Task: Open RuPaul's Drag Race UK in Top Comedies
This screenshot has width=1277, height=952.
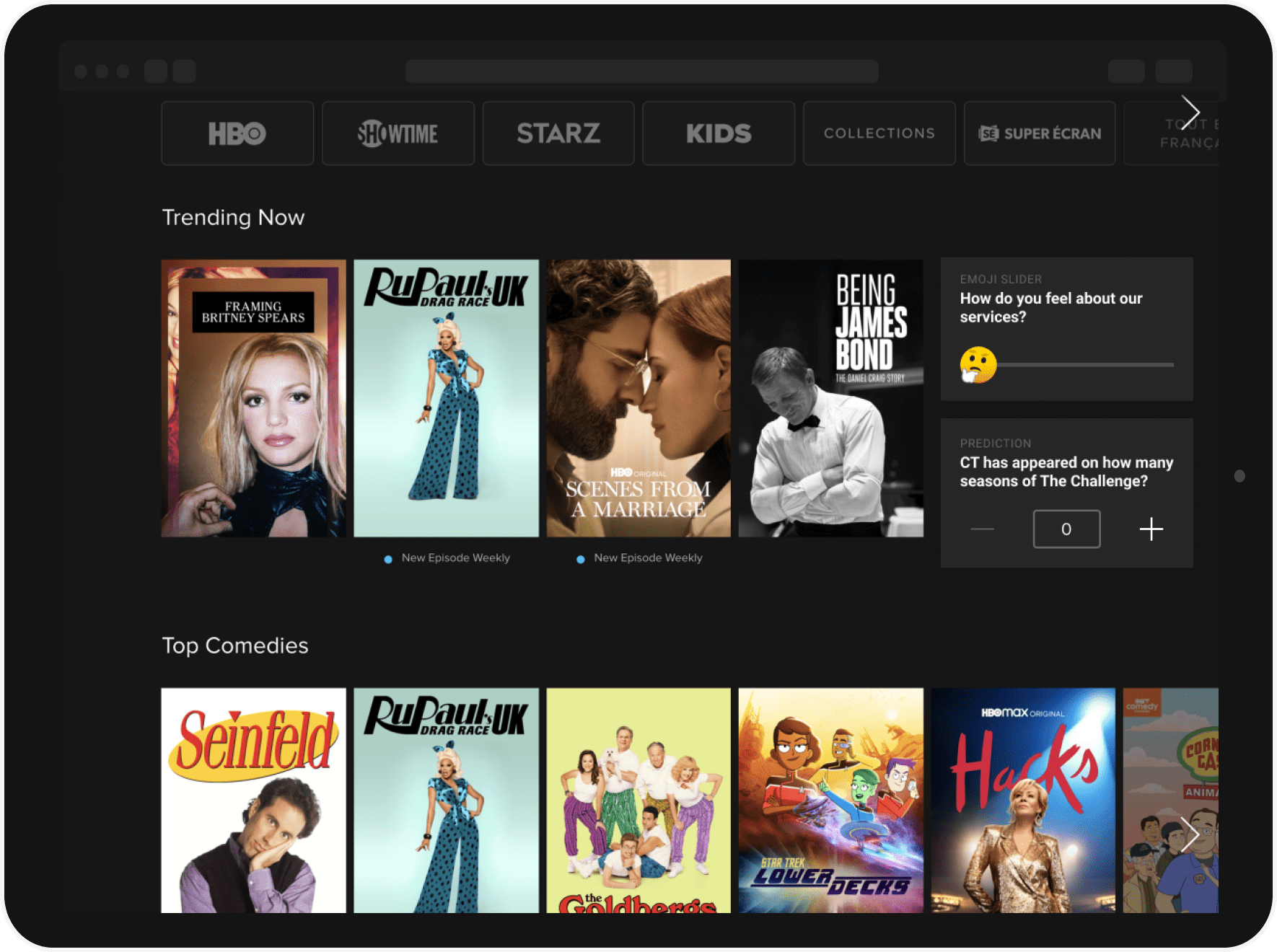Action: coord(446,801)
